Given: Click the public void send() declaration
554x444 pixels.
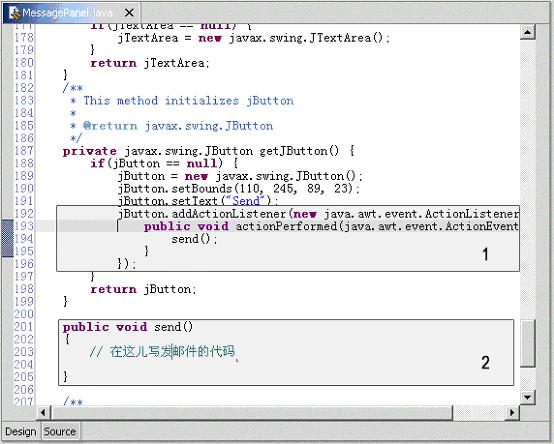Looking at the screenshot, I should [x=128, y=327].
